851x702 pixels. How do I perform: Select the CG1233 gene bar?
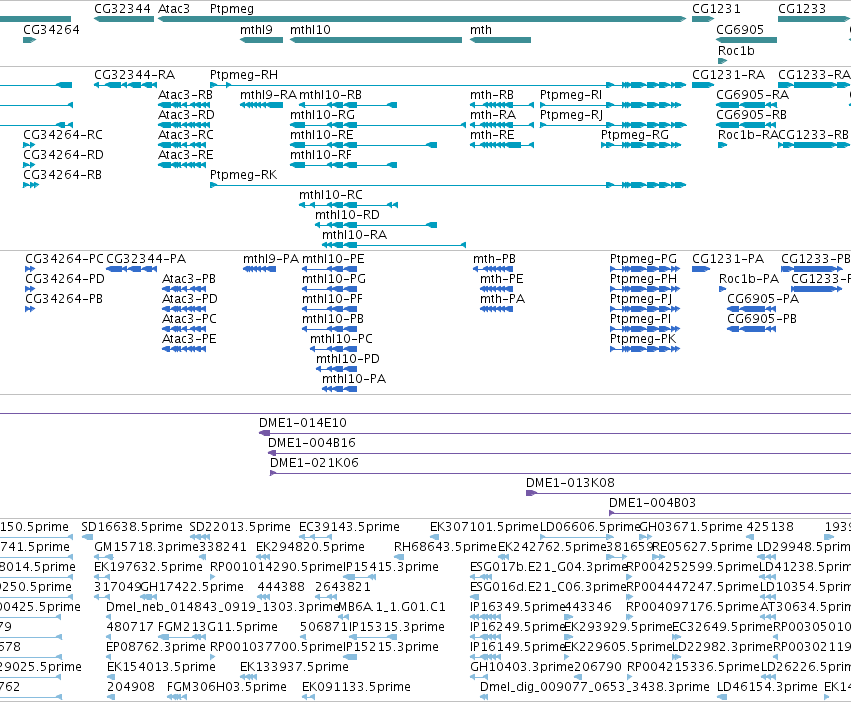click(814, 19)
